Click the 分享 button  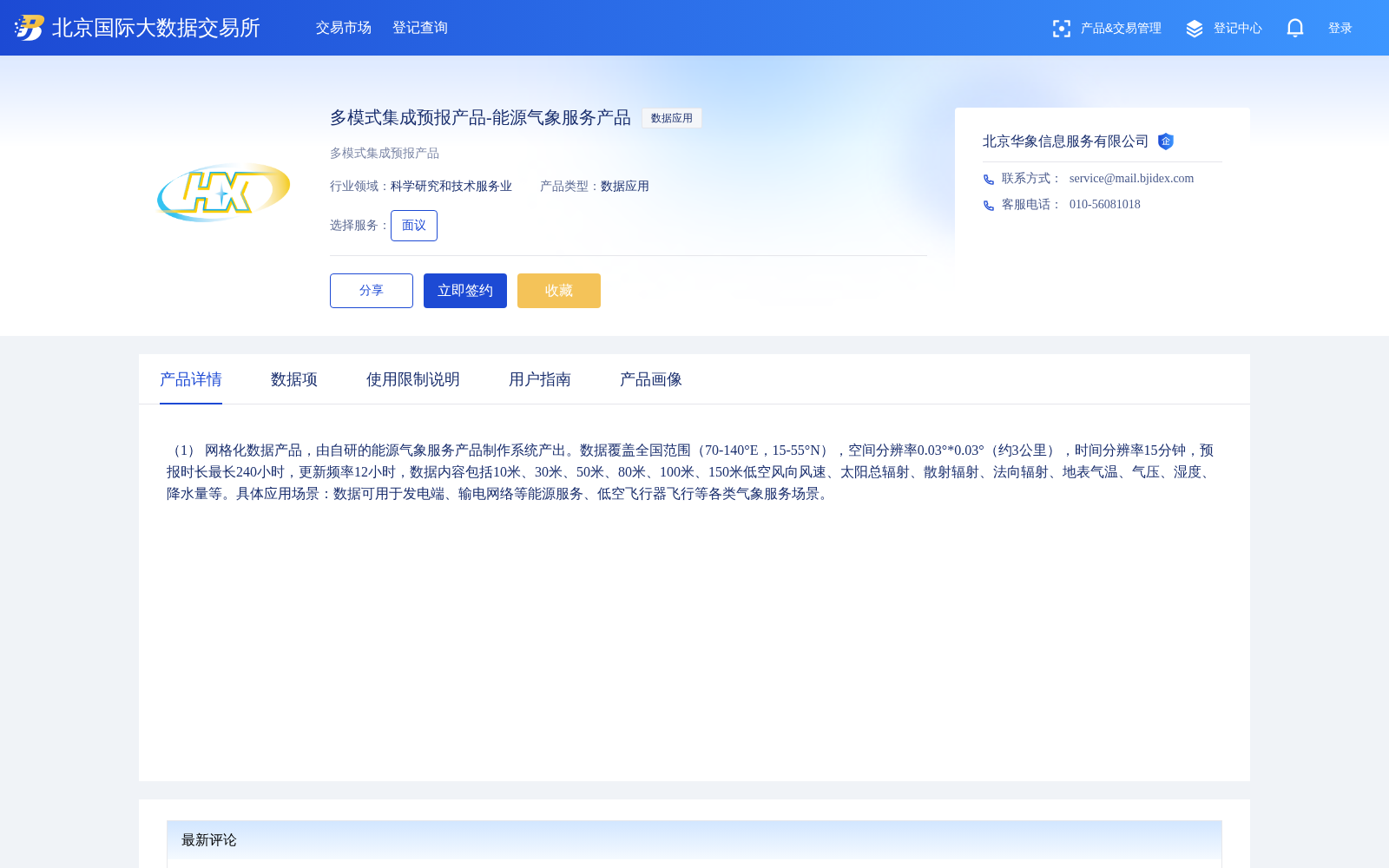pos(372,291)
